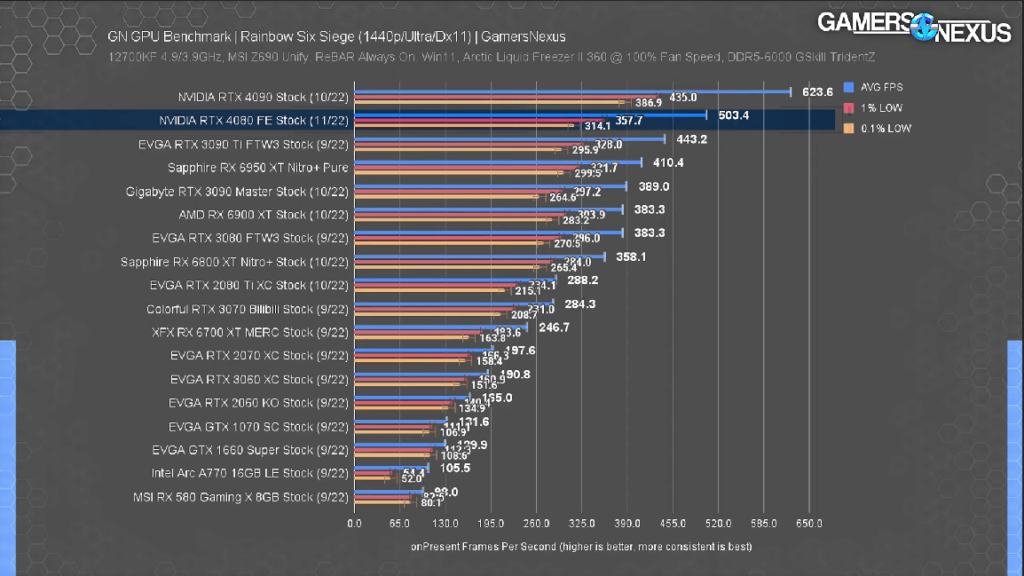The height and width of the screenshot is (576, 1024).
Task: Click the 357.7 1% low value
Action: pos(629,121)
